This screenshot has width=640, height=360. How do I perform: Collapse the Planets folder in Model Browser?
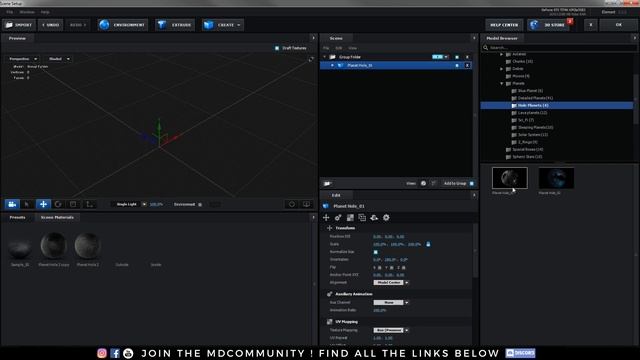click(x=502, y=84)
